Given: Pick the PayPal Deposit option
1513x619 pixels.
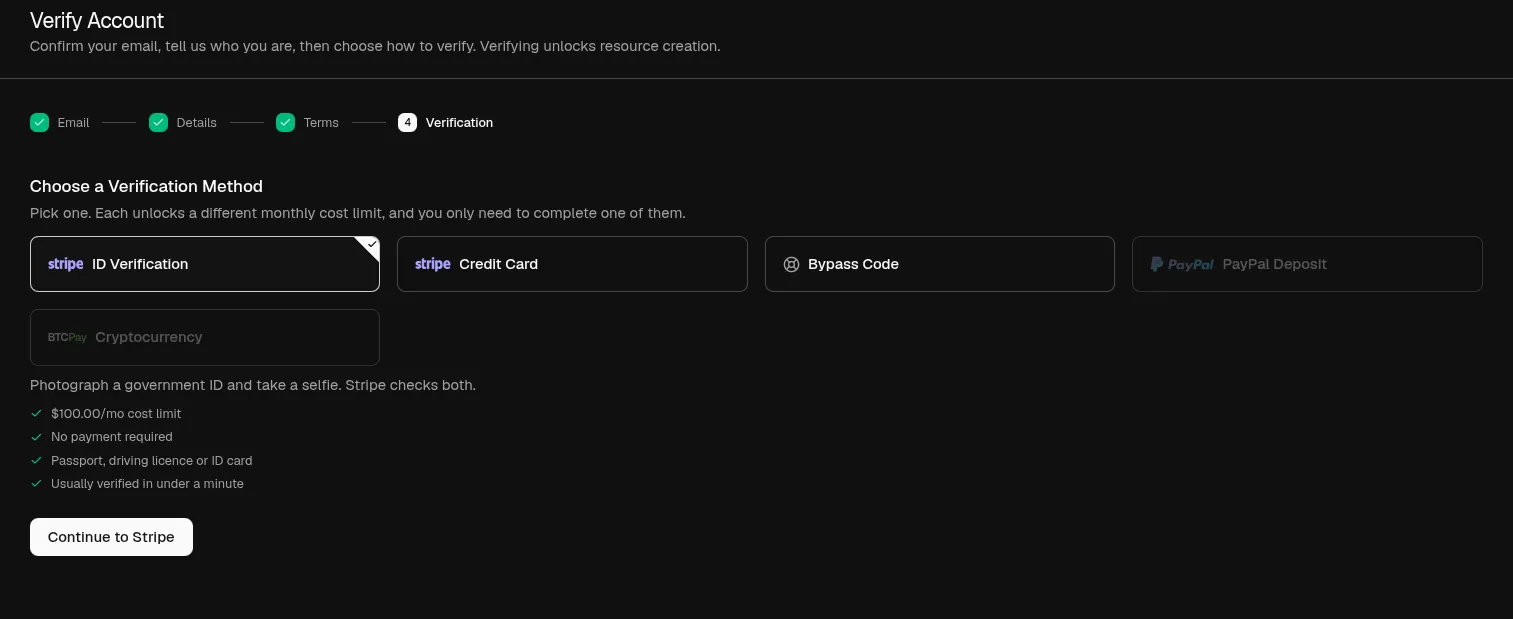Looking at the screenshot, I should pyautogui.click(x=1307, y=264).
